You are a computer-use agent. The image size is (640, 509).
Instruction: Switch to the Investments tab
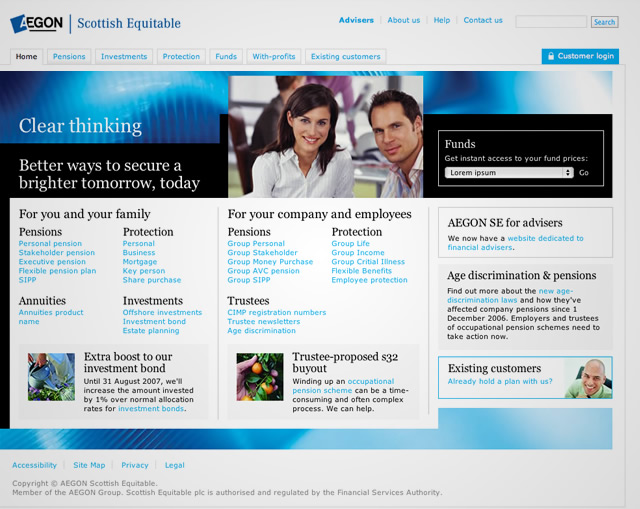[x=124, y=56]
